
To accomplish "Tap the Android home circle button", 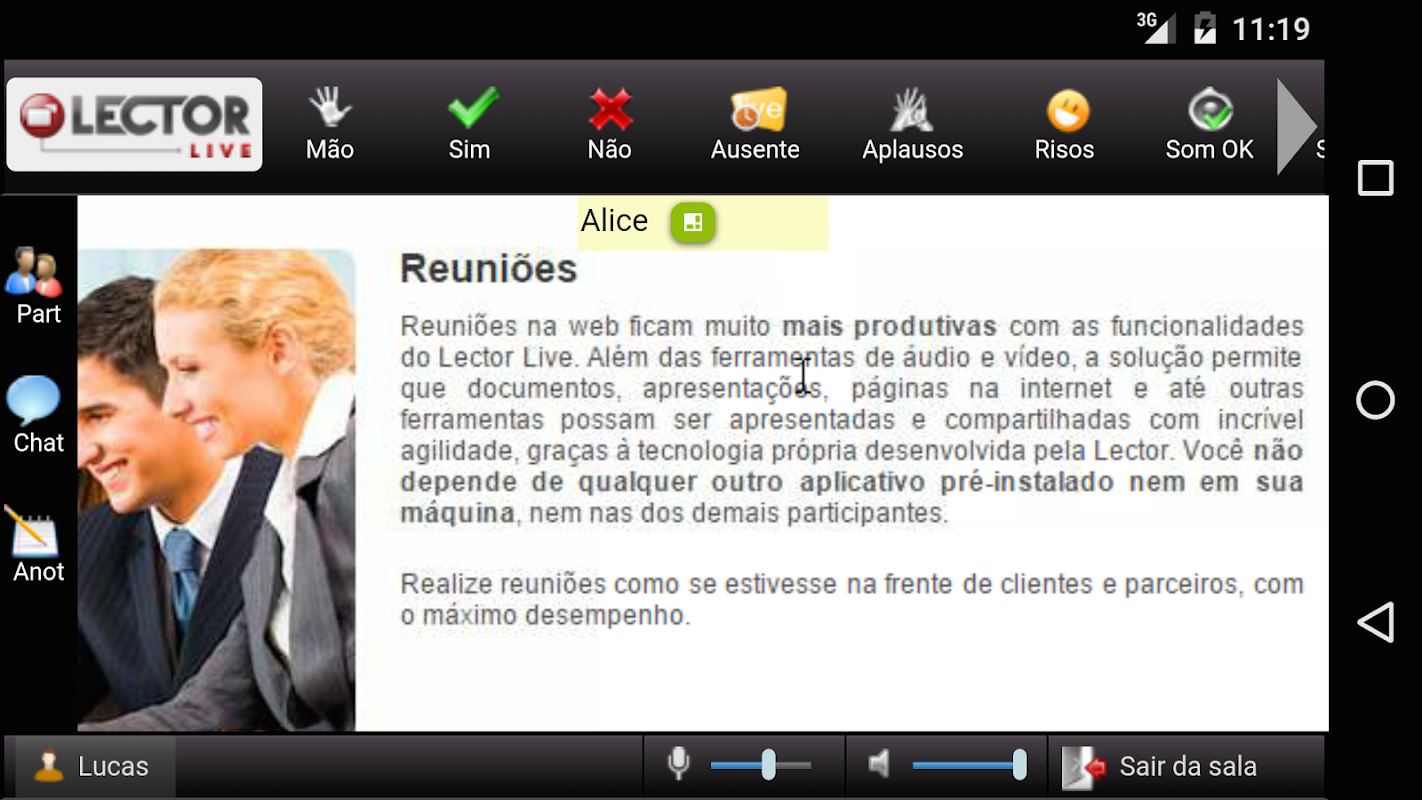I will coord(1375,400).
